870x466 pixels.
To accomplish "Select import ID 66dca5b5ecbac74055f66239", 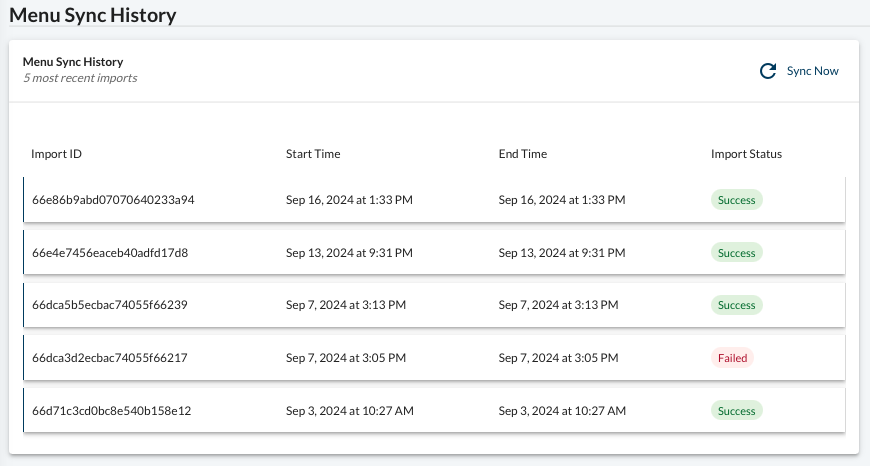I will click(x=110, y=305).
